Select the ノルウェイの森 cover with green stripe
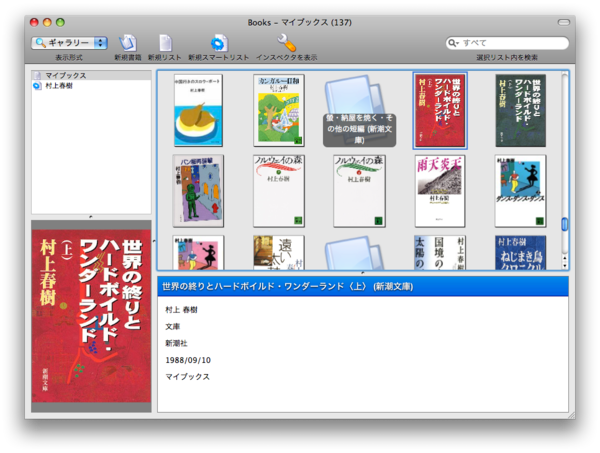 pos(359,191)
